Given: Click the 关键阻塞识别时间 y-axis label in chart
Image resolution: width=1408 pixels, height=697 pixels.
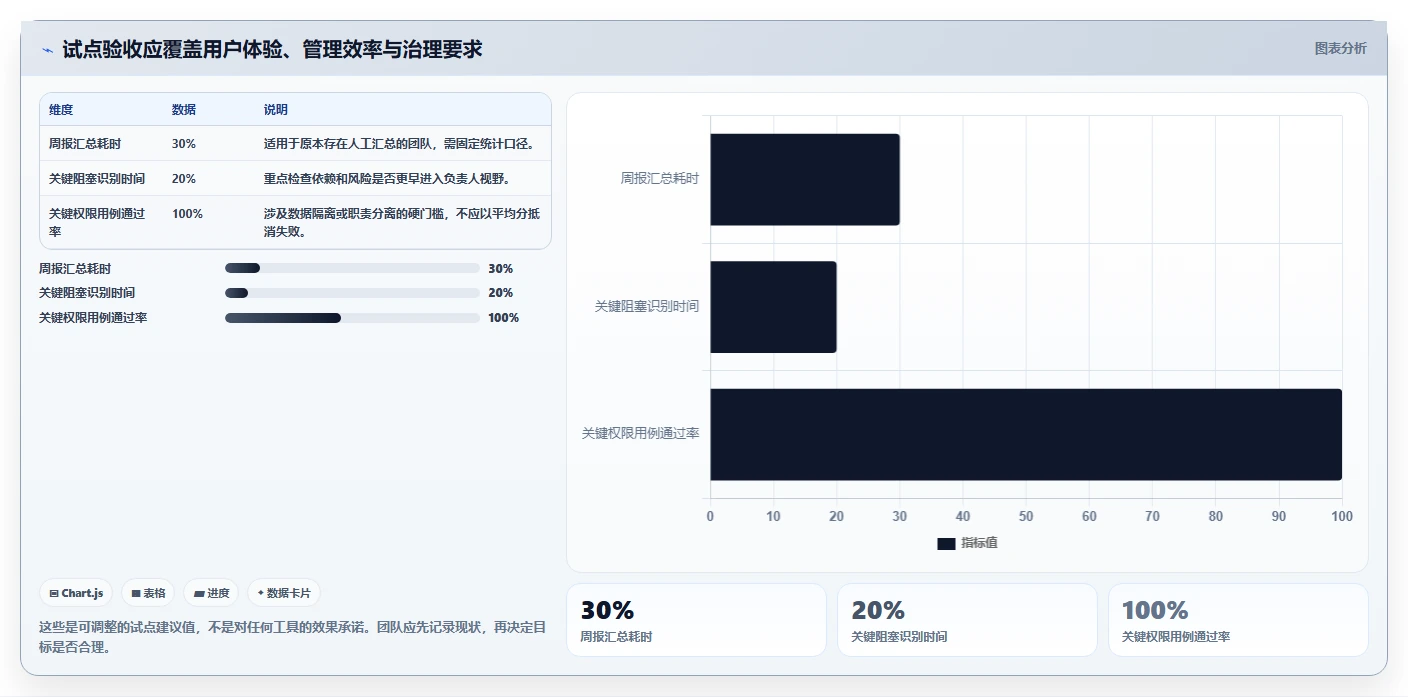Looking at the screenshot, I should pyautogui.click(x=647, y=307).
